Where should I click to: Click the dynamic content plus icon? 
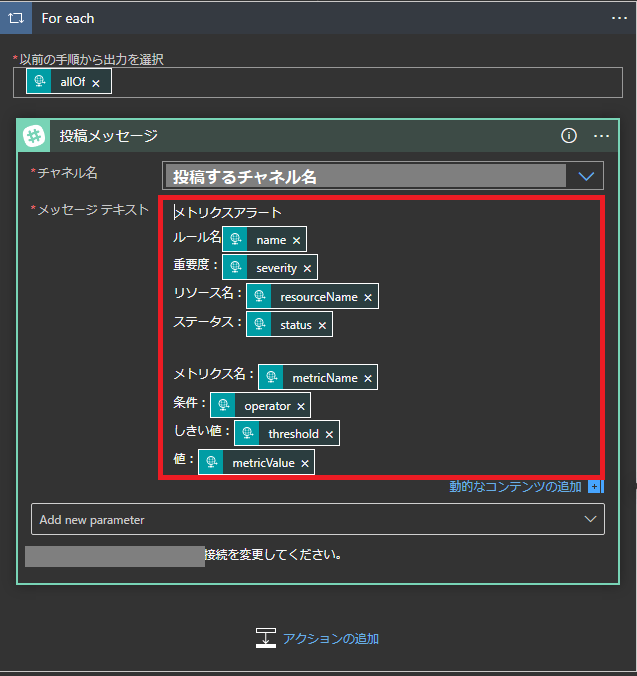(596, 487)
